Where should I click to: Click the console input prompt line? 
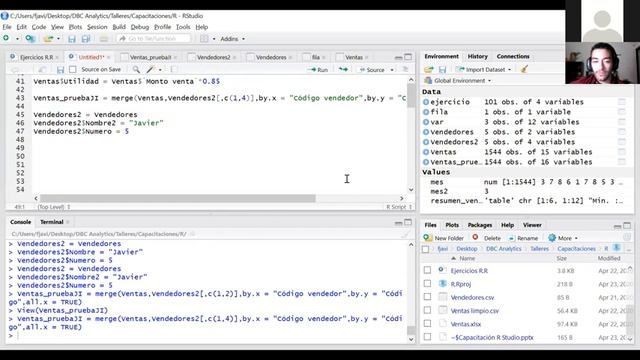coord(206,336)
